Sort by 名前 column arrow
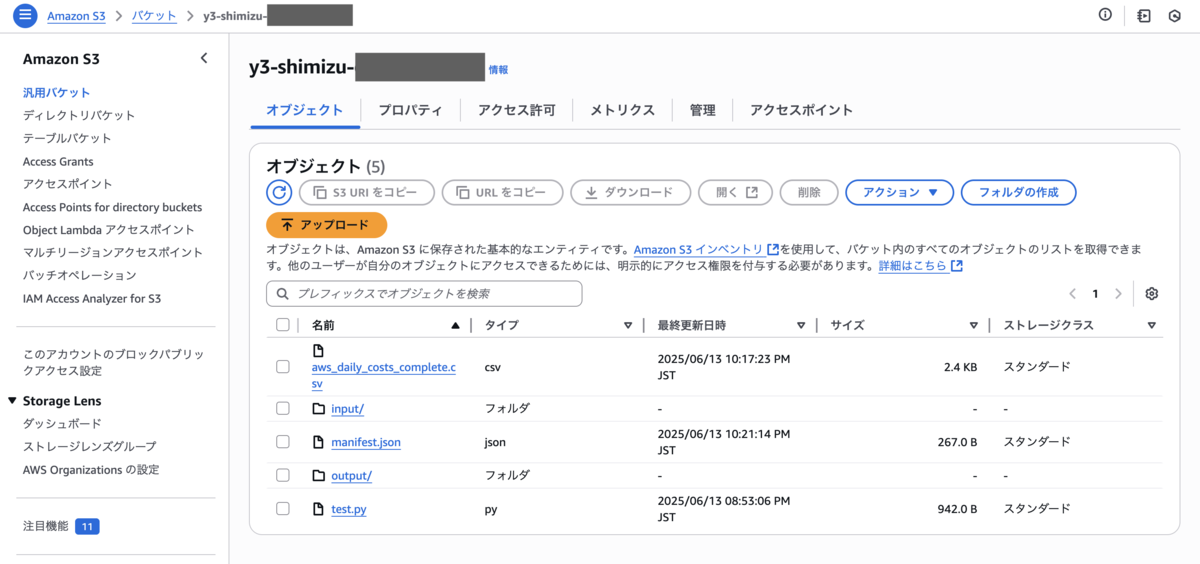 tap(456, 326)
